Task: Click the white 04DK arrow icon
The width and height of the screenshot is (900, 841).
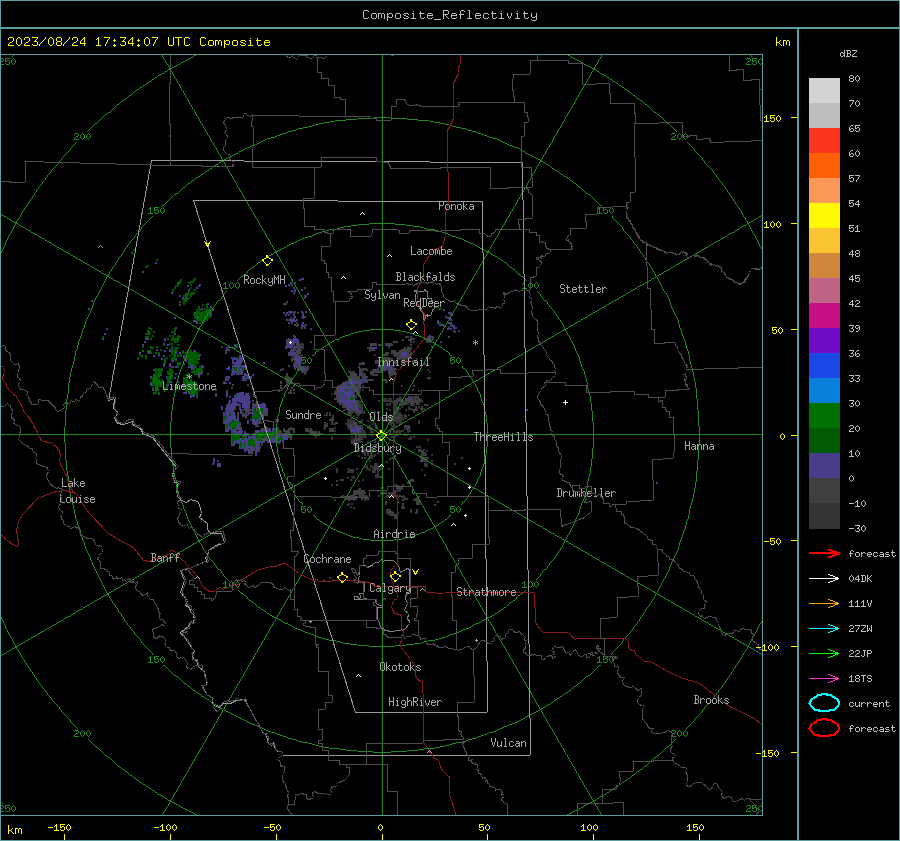Action: pyautogui.click(x=824, y=579)
